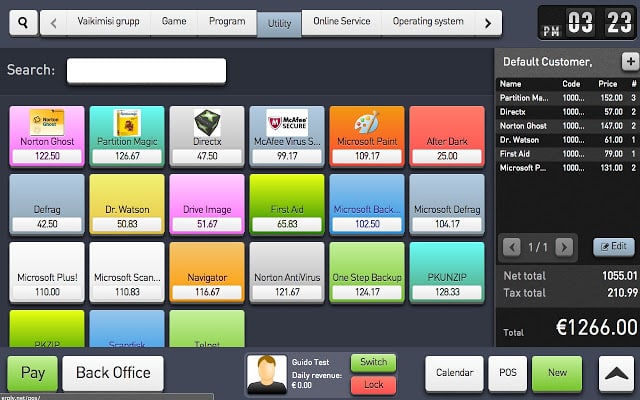Go to next cart page arrow
Screen dimensions: 640x400
[x=564, y=247]
